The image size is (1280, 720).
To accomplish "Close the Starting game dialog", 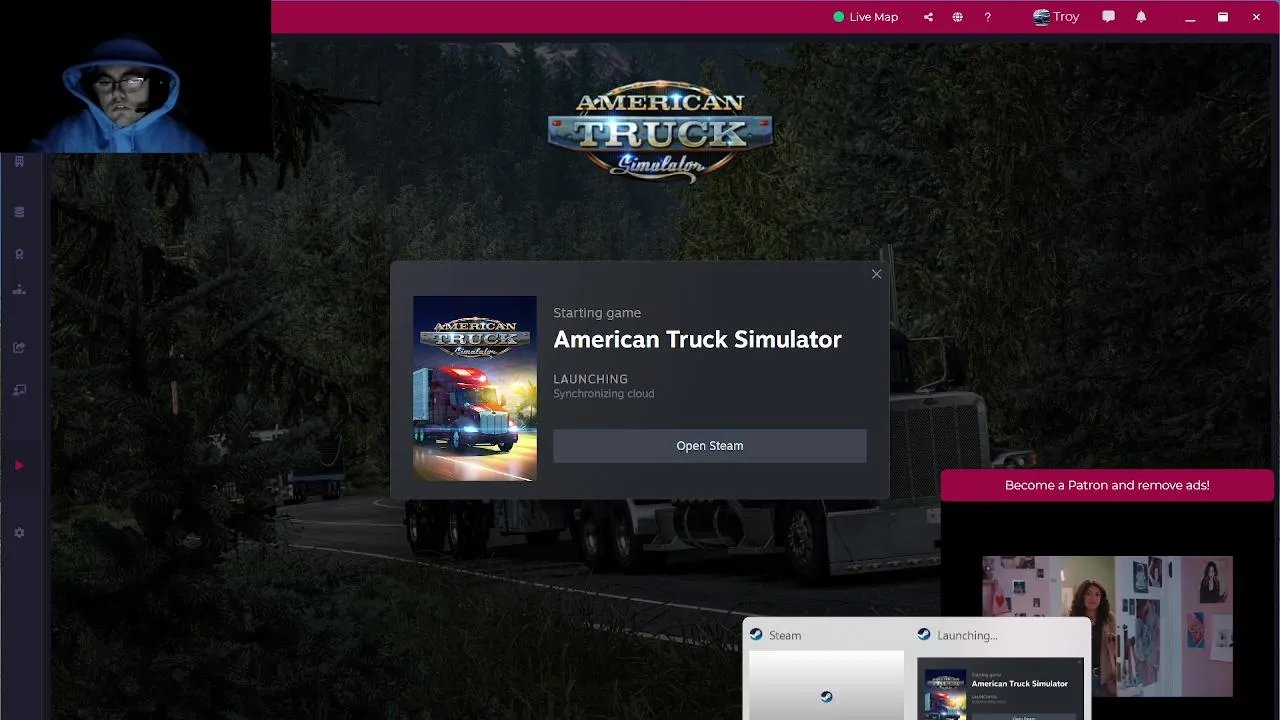I will point(876,274).
